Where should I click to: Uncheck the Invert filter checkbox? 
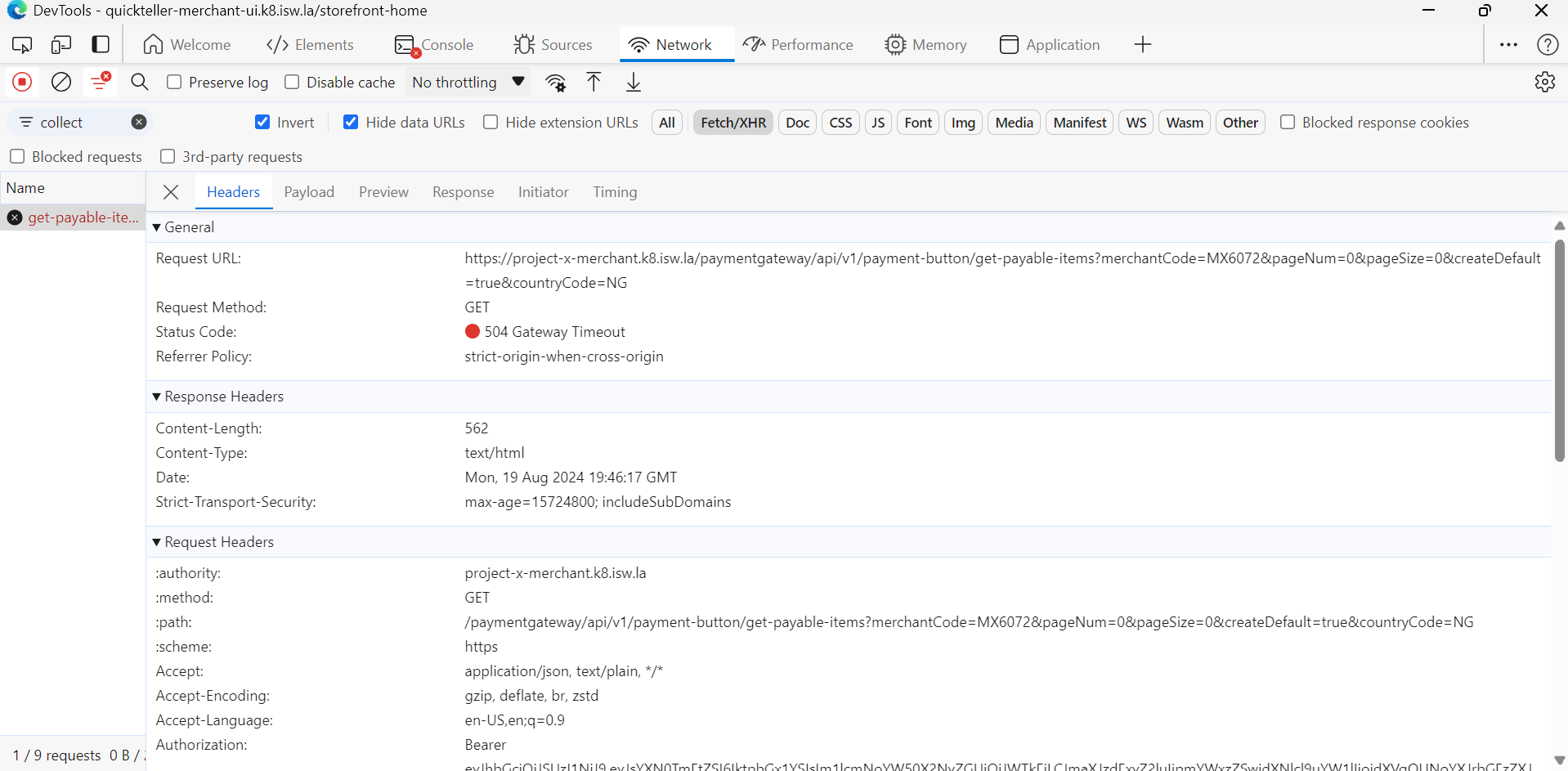[262, 122]
